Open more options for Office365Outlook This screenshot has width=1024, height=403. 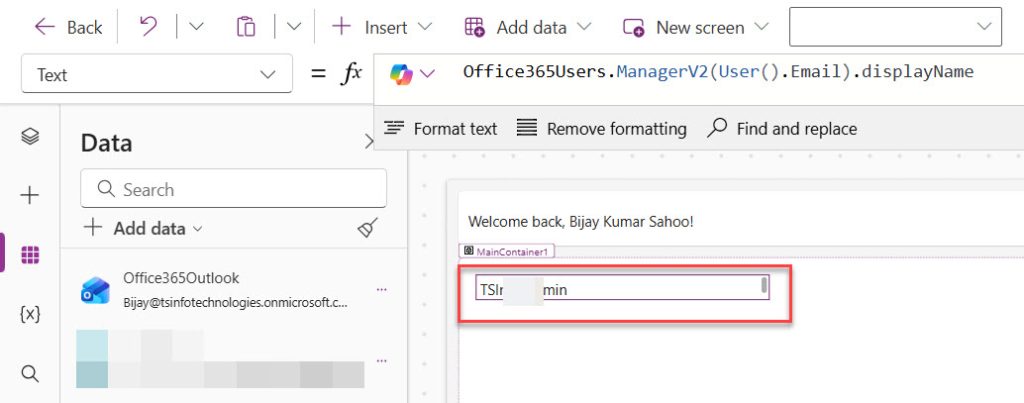coord(382,290)
